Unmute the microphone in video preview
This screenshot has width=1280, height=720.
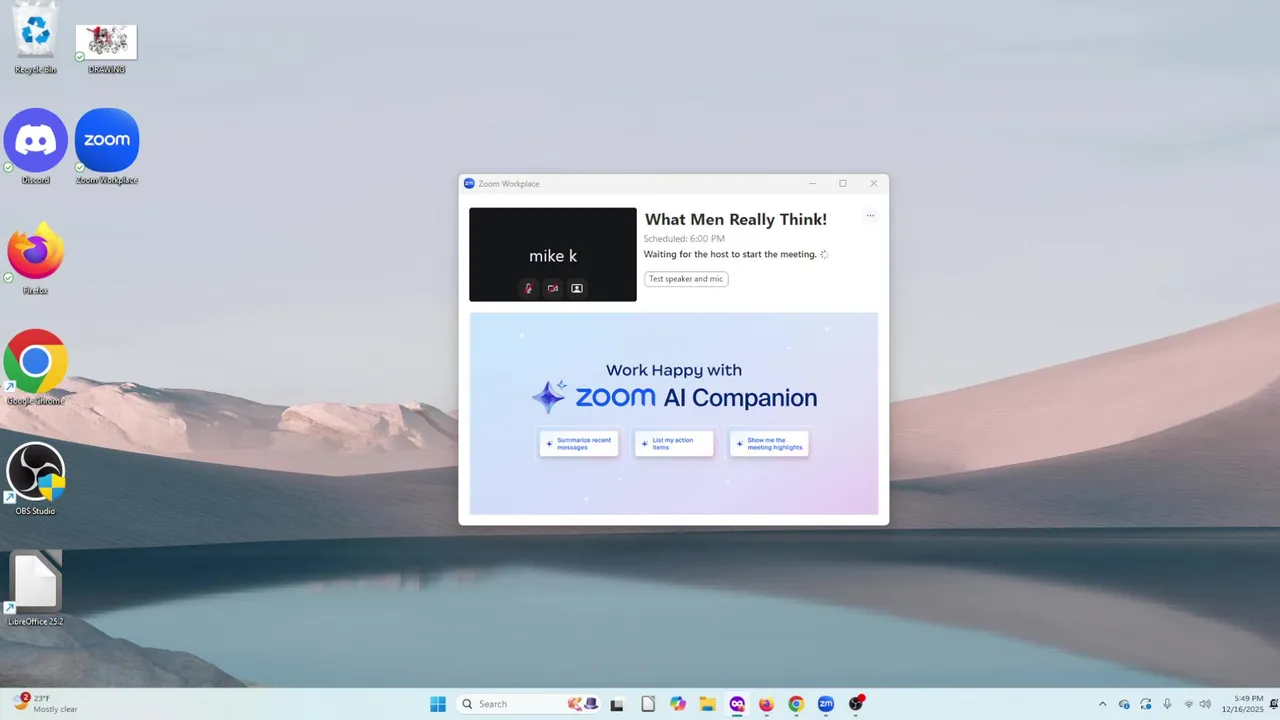pyautogui.click(x=529, y=288)
